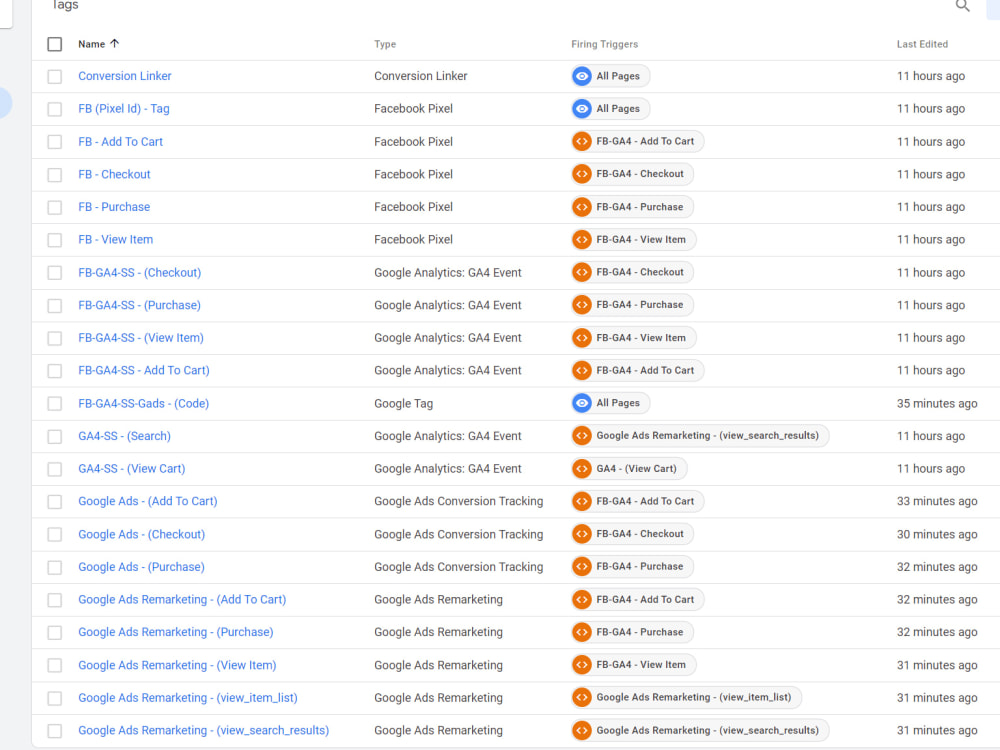
Task: Click the trigger icon in Google Ads - (Purchase) row
Action: [582, 566]
